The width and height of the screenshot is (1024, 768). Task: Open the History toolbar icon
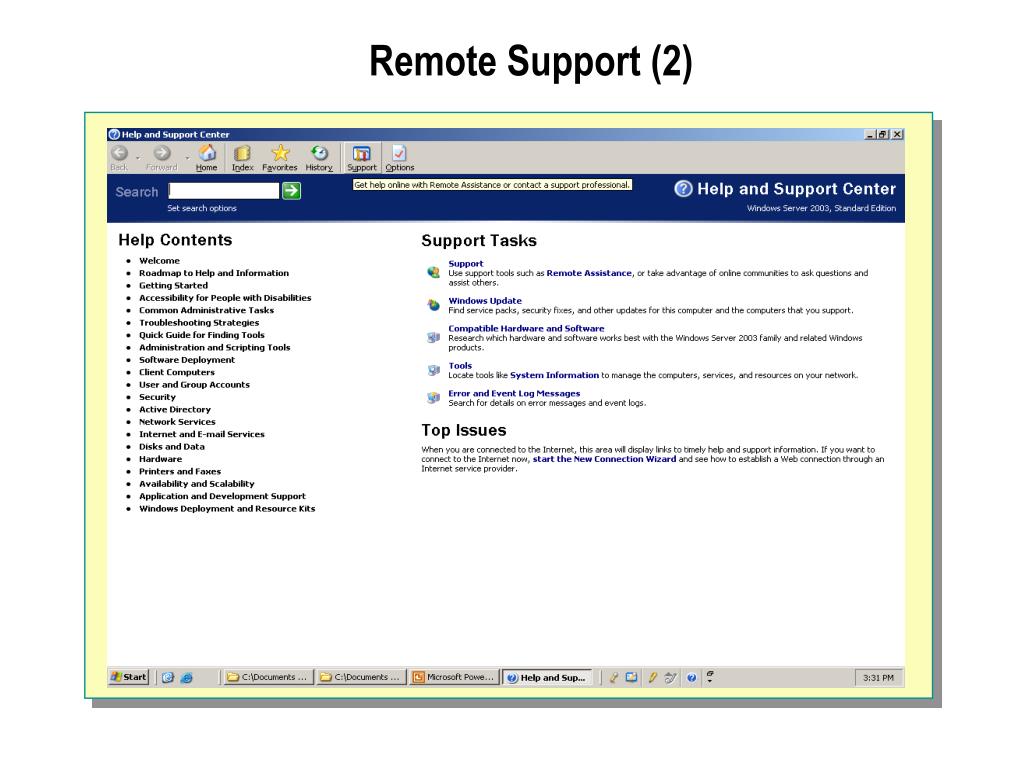pos(319,158)
